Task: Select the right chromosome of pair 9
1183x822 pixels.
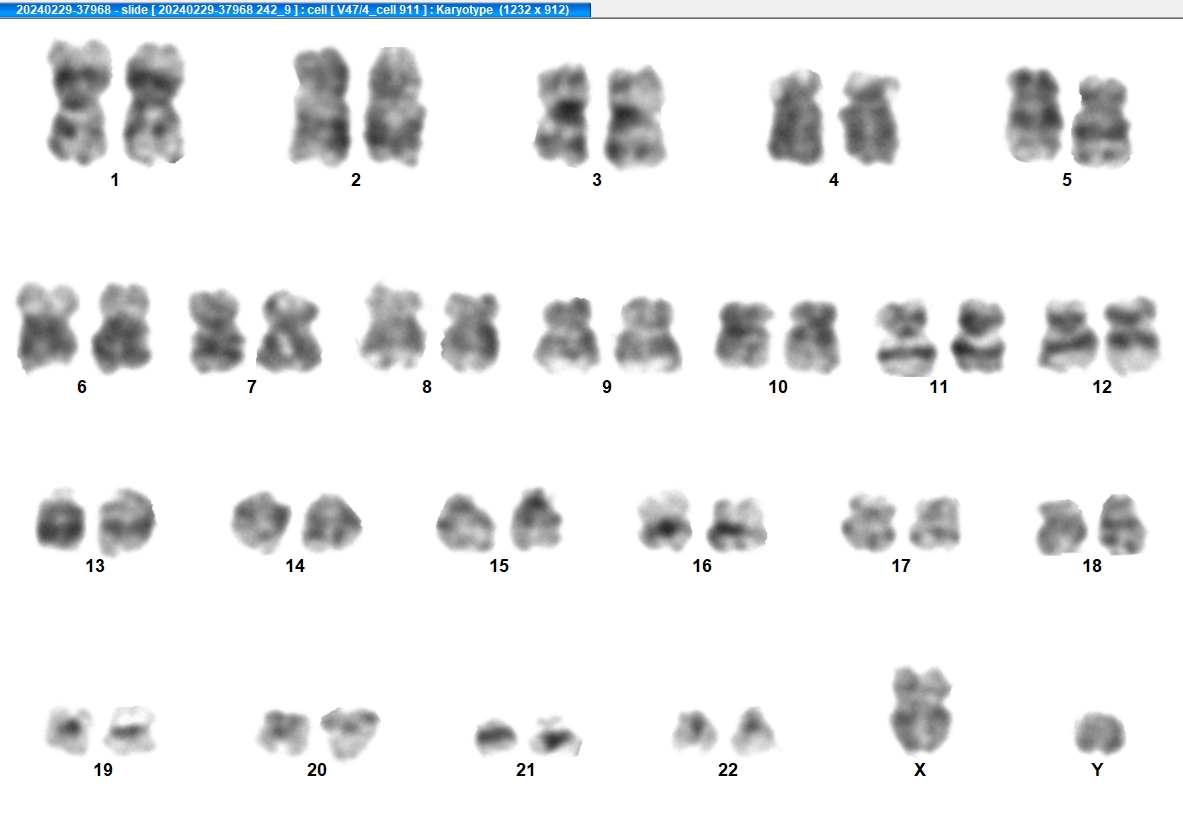Action: 647,335
